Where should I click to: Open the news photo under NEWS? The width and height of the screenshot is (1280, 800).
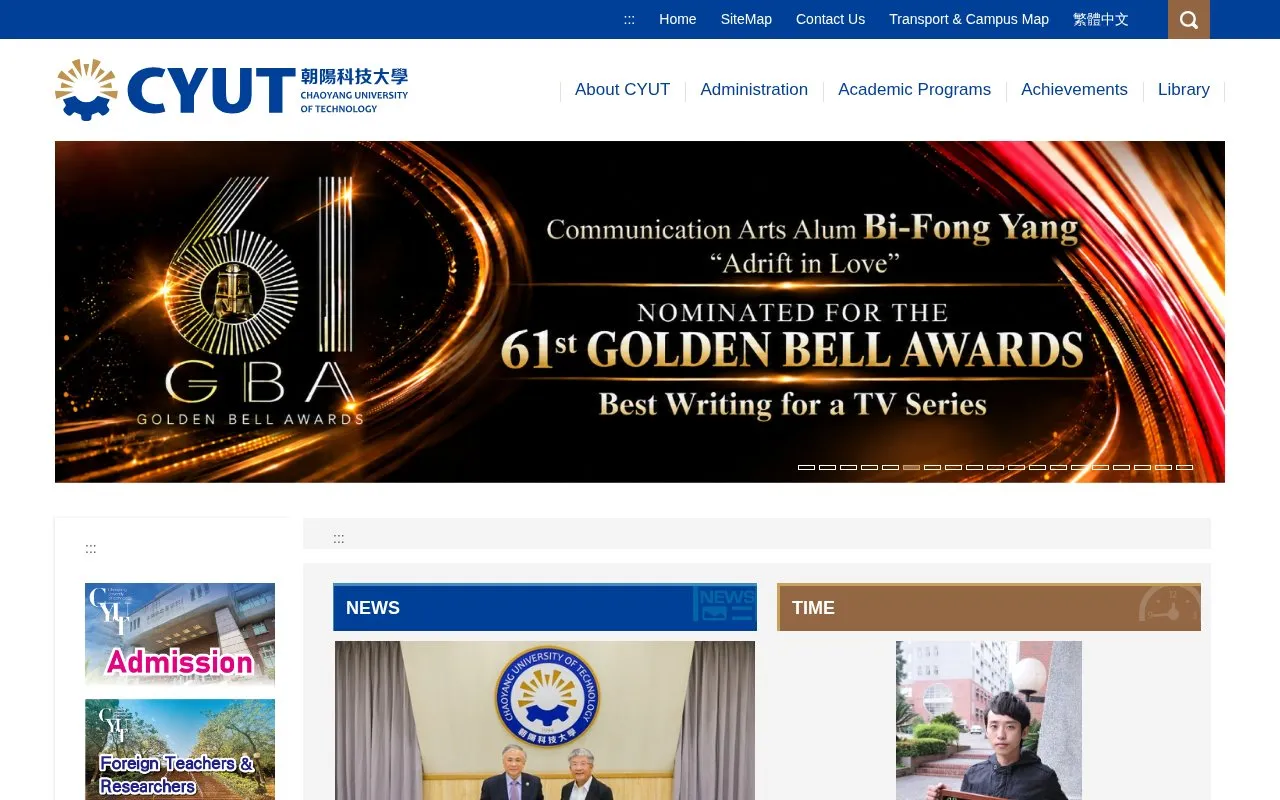pyautogui.click(x=545, y=720)
